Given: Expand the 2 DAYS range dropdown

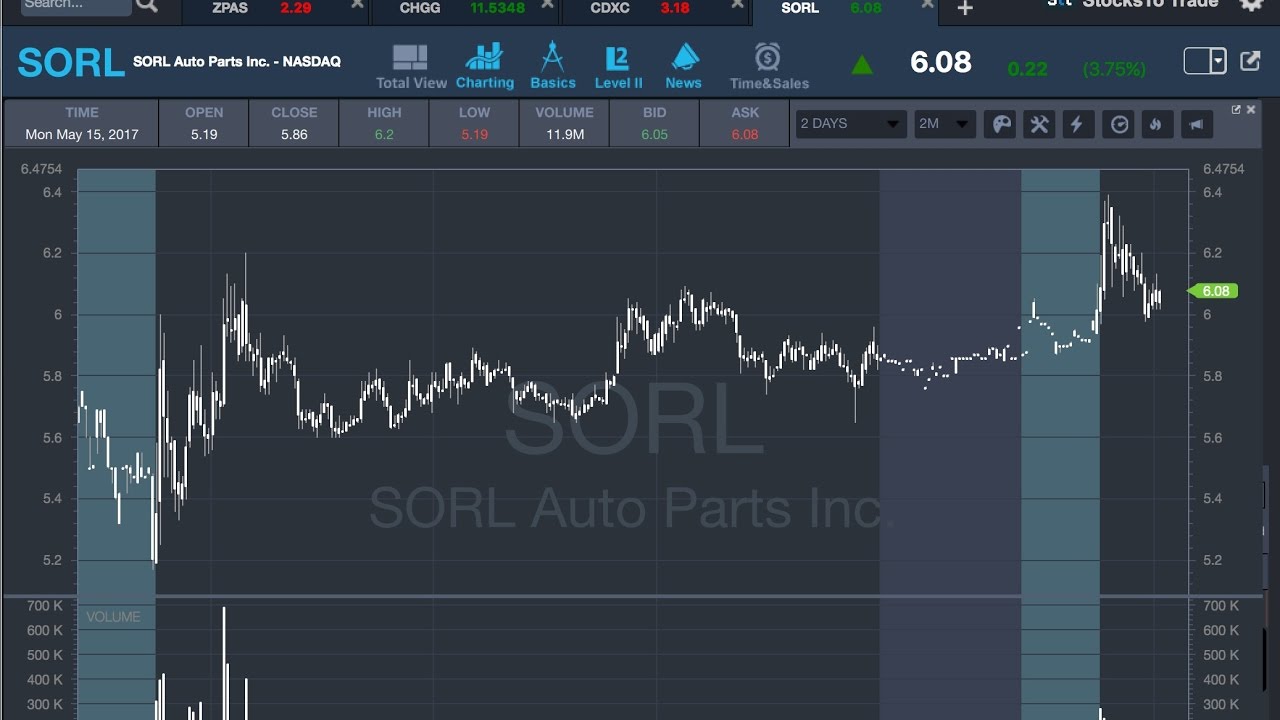Looking at the screenshot, I should point(851,124).
